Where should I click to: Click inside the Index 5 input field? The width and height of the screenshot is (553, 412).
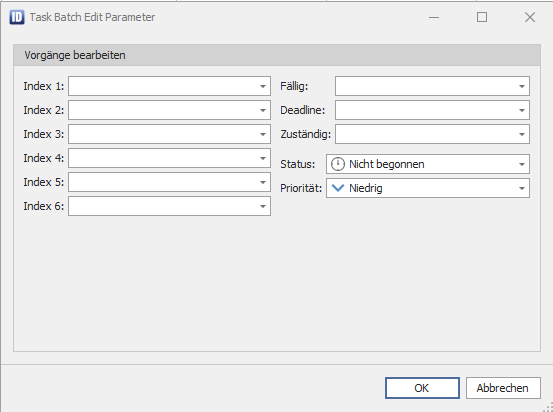point(169,182)
